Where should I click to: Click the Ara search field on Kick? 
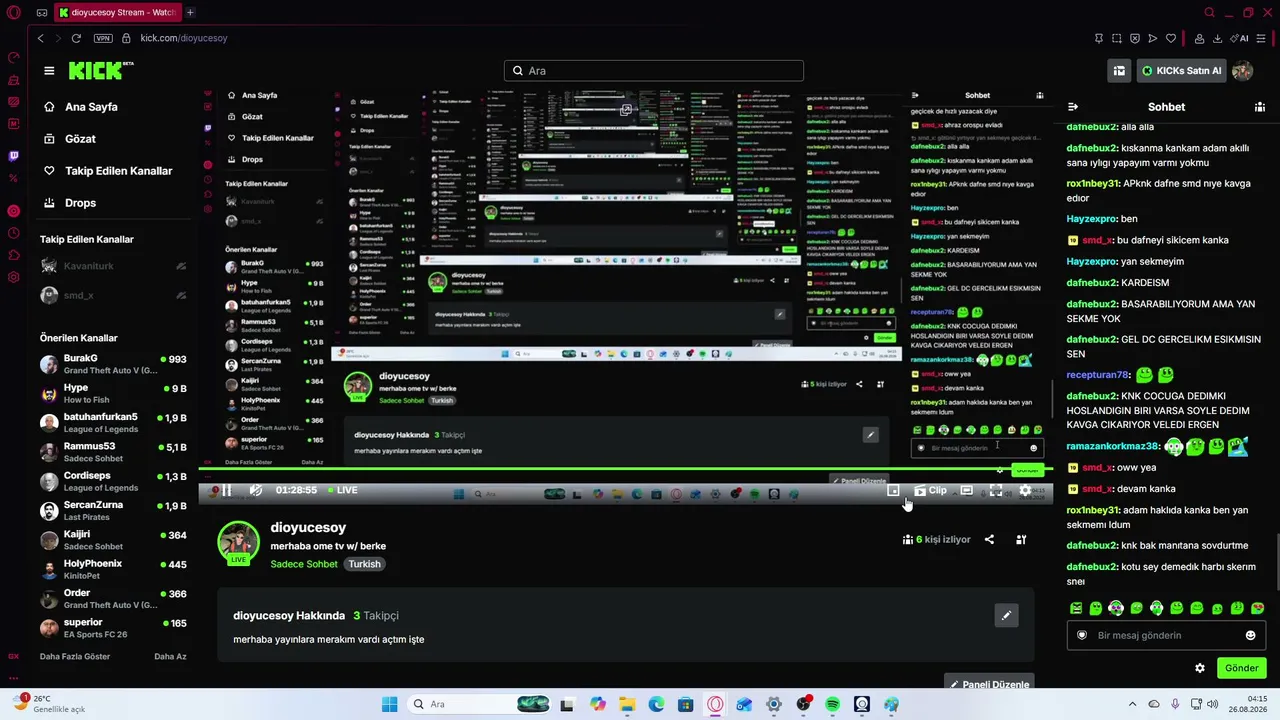(x=654, y=71)
